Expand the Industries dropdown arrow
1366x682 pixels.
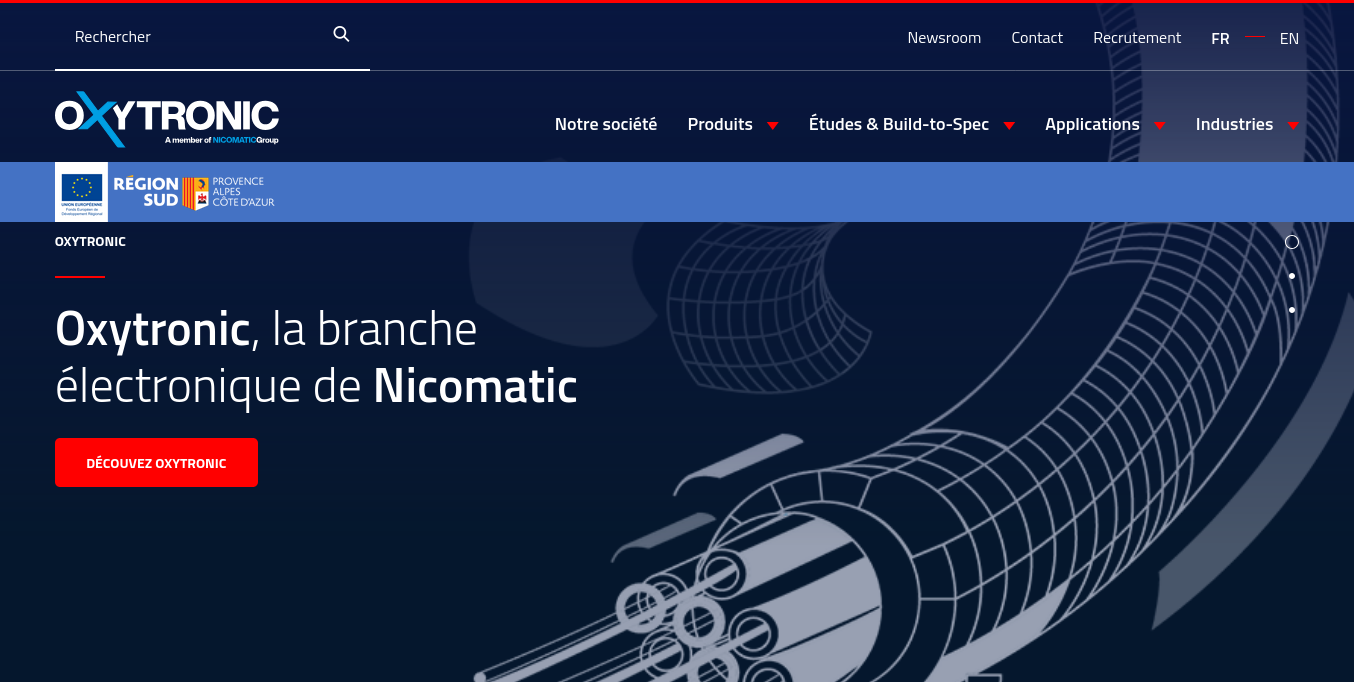pyautogui.click(x=1292, y=125)
